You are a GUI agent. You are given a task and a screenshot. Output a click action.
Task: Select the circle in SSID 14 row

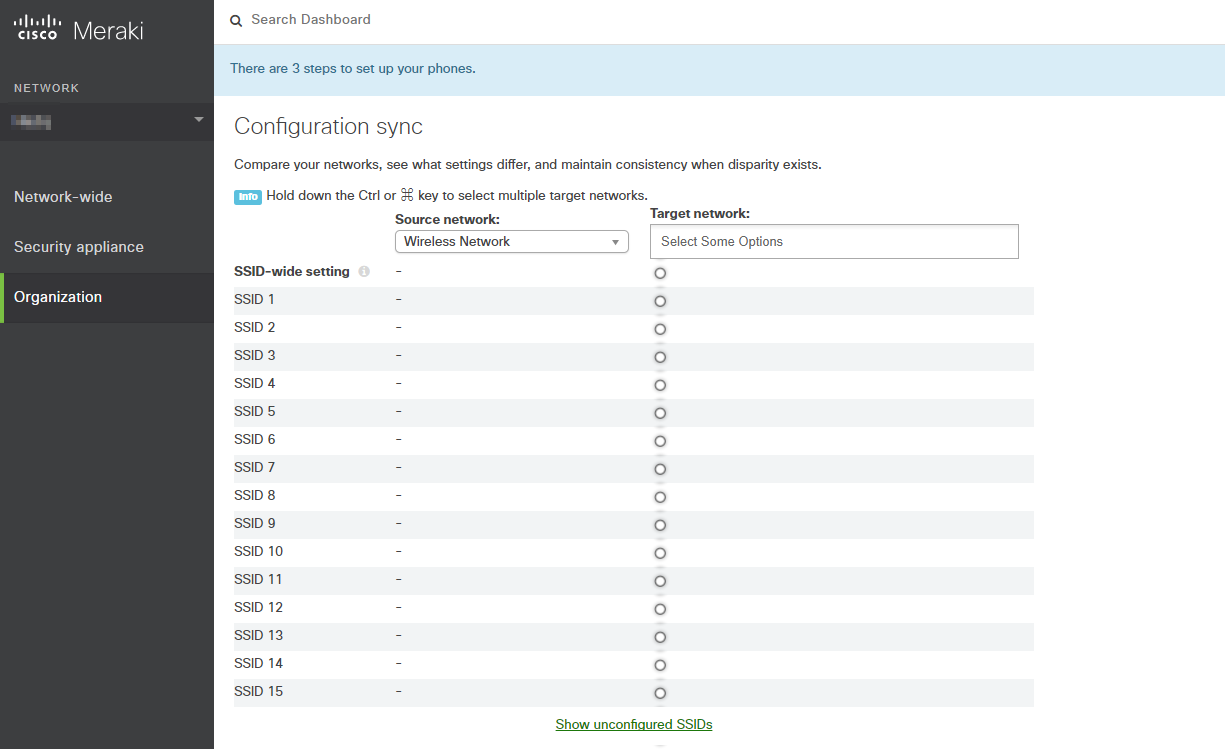point(660,665)
